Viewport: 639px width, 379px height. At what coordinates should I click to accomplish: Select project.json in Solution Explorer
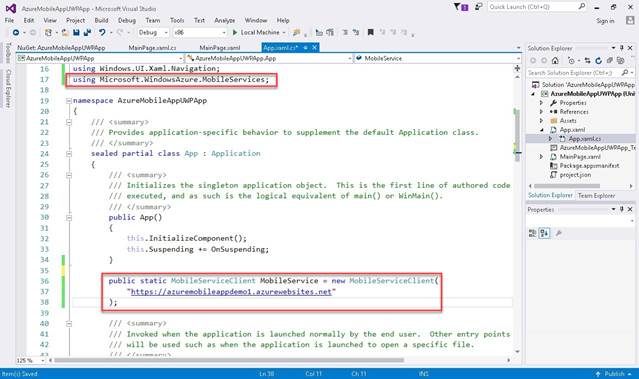[x=575, y=175]
